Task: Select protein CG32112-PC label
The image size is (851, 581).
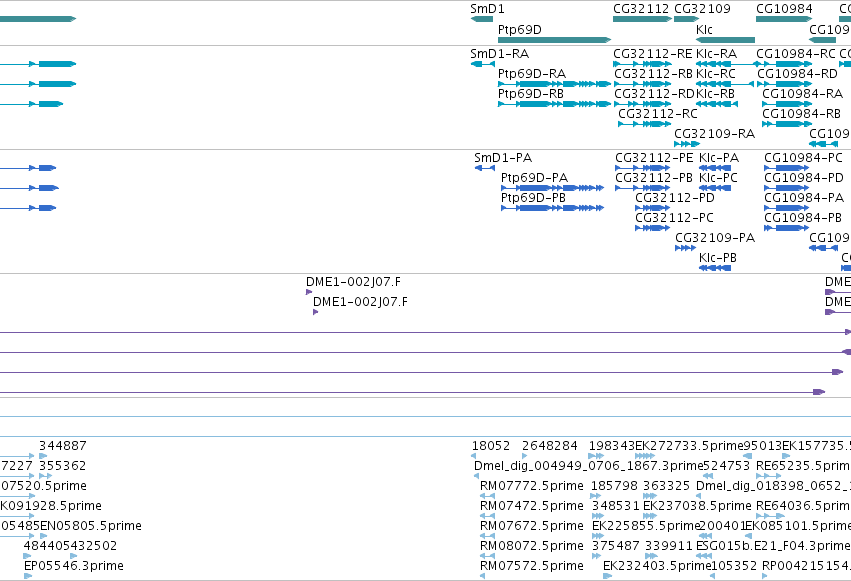Action: (x=674, y=218)
